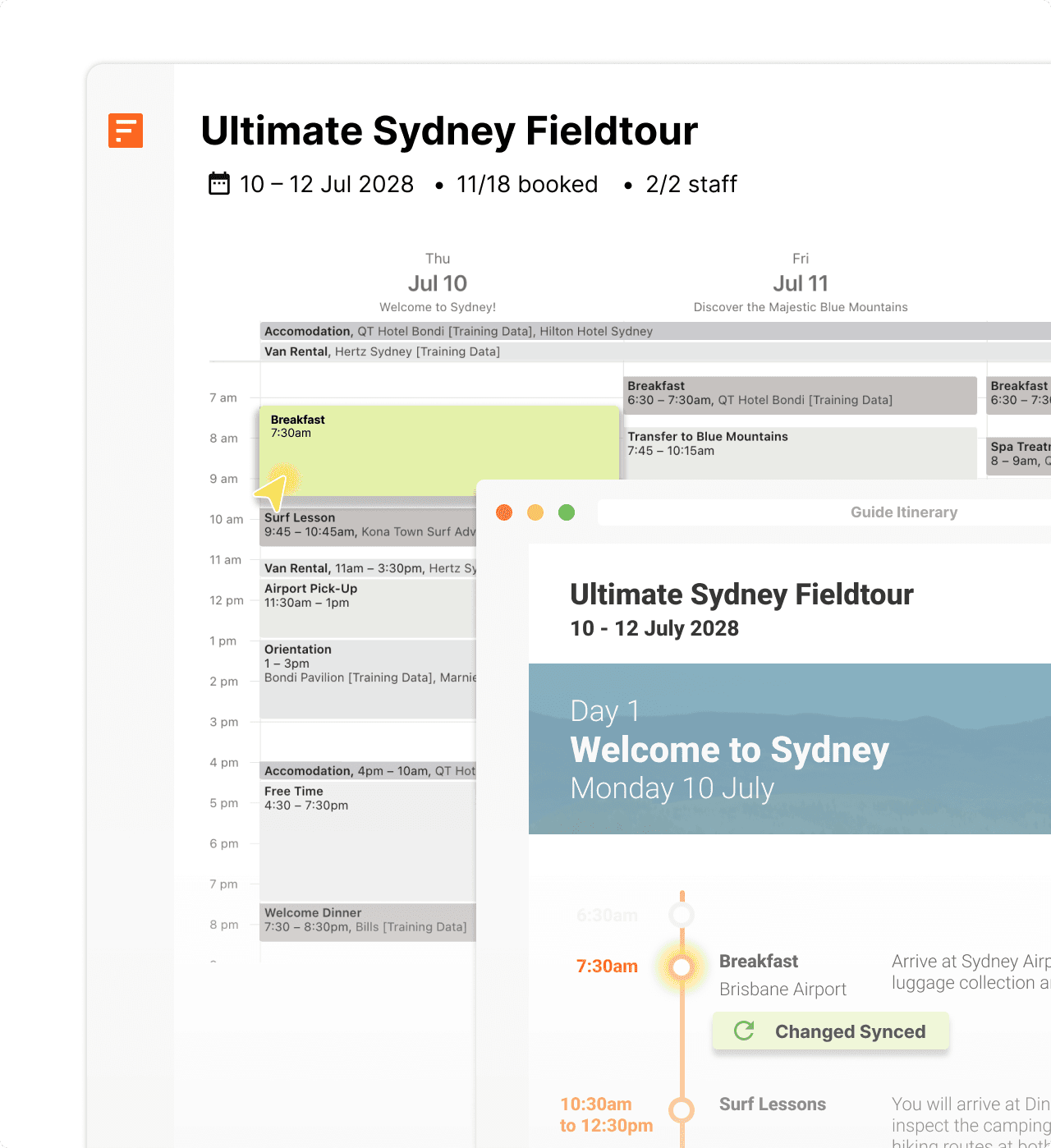Click the Day 1 Welcome to Sydney banner
The image size is (1051, 1148).
pyautogui.click(x=788, y=747)
